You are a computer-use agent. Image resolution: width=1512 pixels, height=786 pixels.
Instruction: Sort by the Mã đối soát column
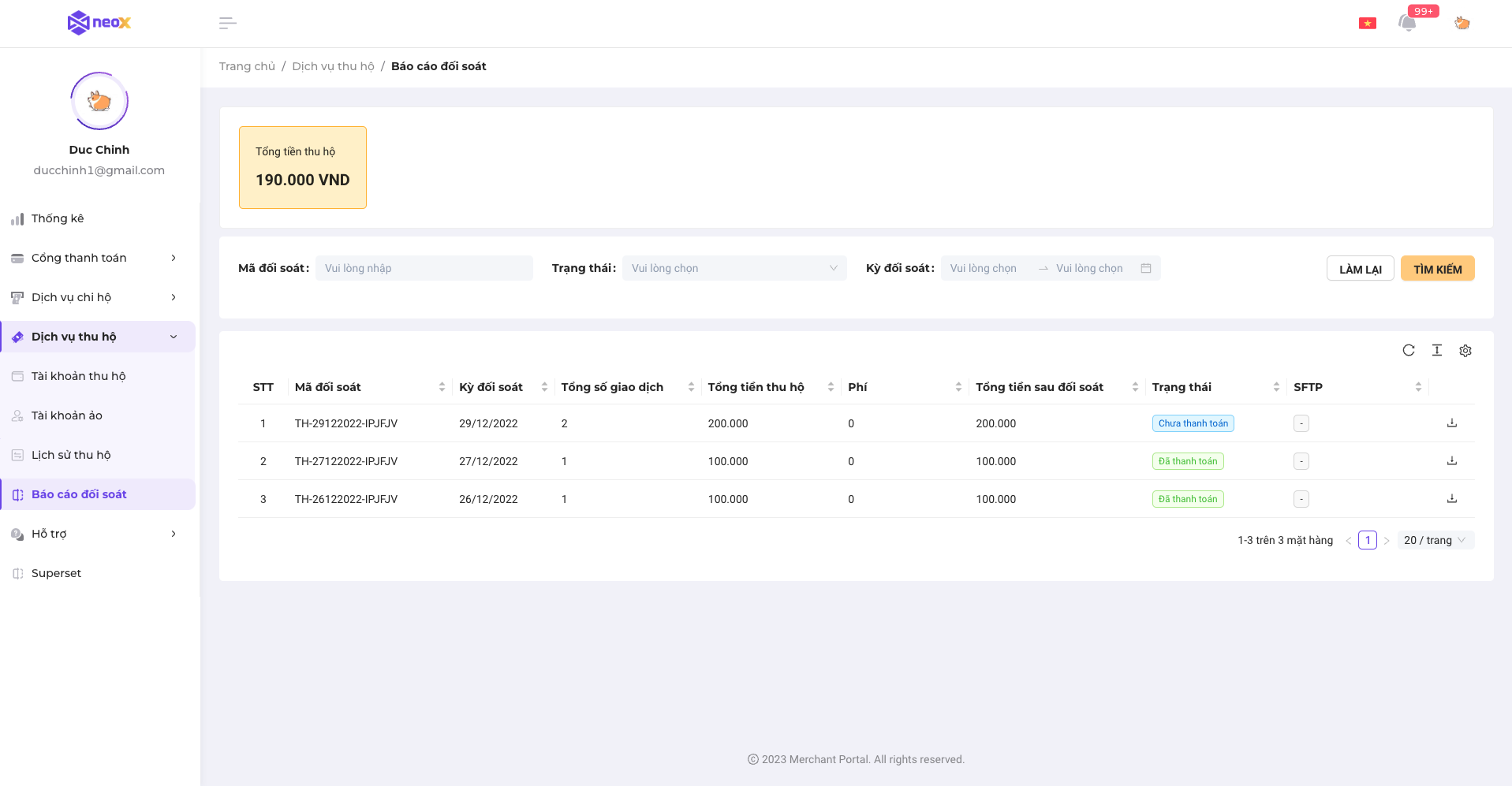pyautogui.click(x=442, y=387)
